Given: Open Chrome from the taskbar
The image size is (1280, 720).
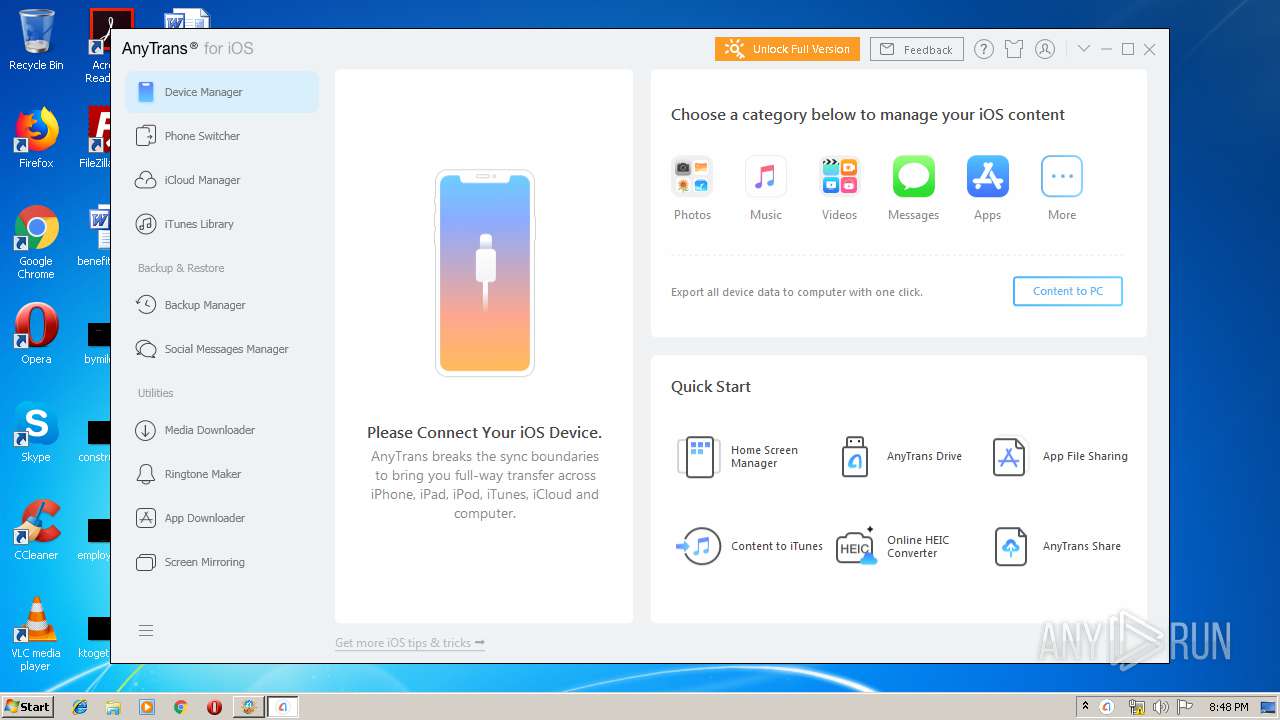Looking at the screenshot, I should (180, 707).
